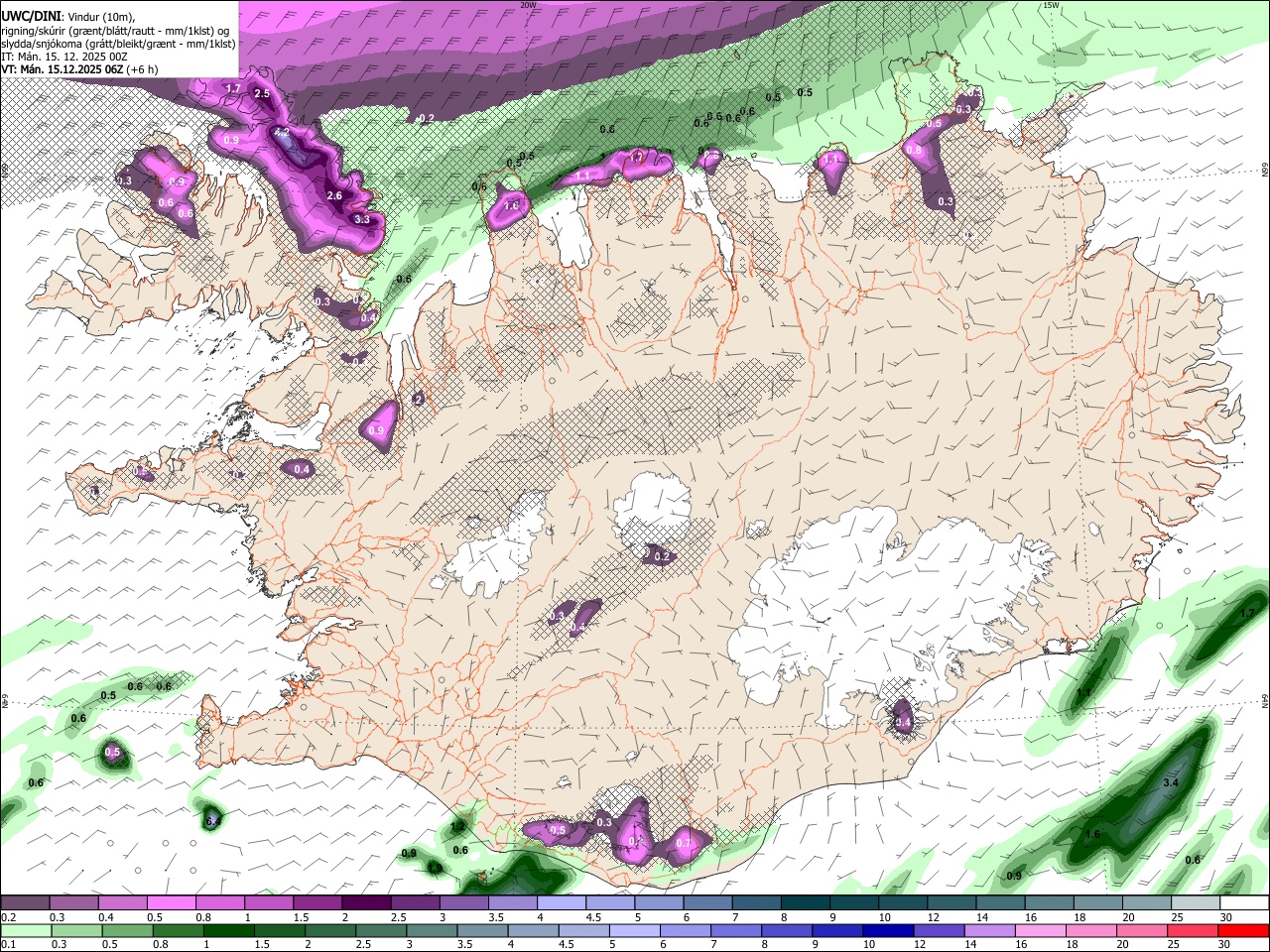Click the bright pink swatch after 0.5 in snow scale
The height and width of the screenshot is (952, 1270).
click(172, 903)
